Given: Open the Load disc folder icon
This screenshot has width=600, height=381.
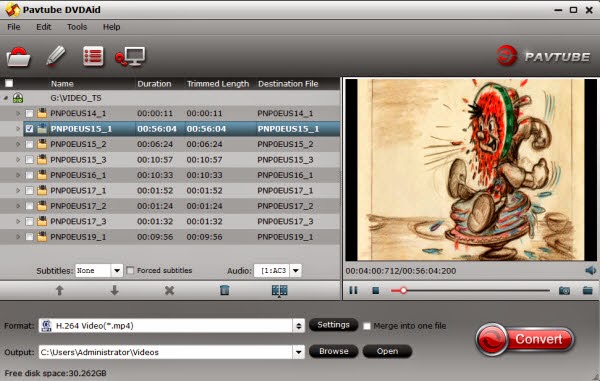Looking at the screenshot, I should coord(18,57).
